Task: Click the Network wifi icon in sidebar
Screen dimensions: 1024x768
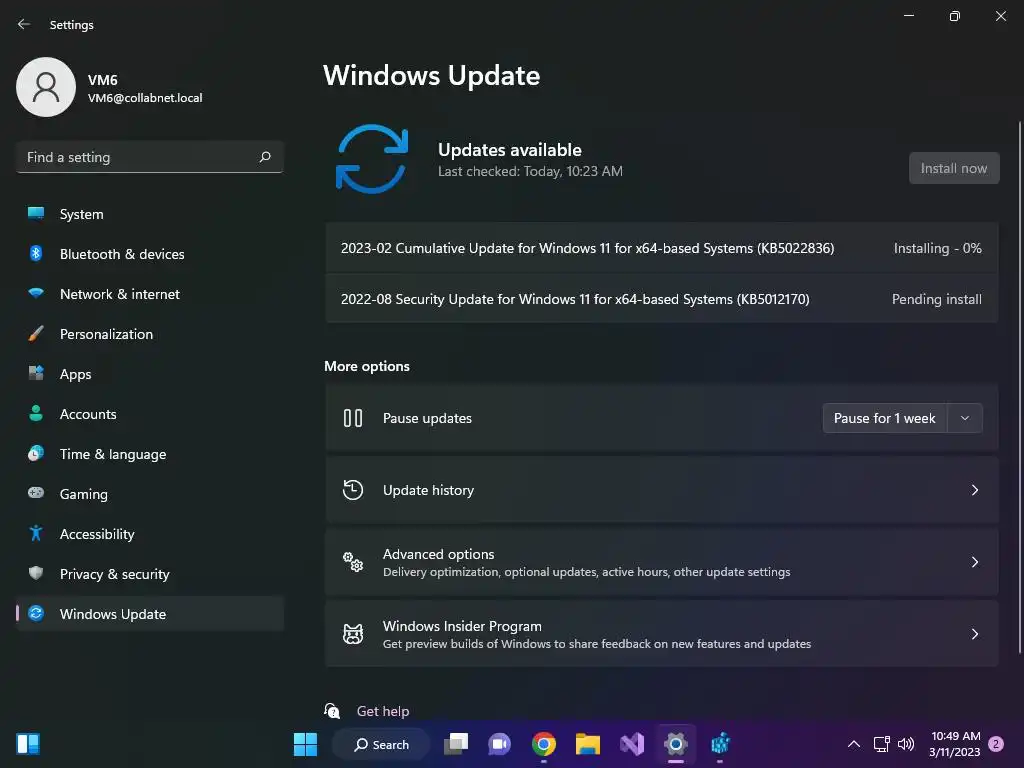Action: [x=36, y=293]
